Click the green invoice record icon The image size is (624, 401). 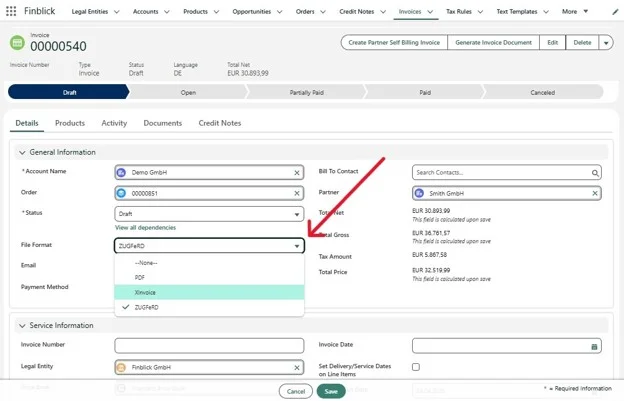tap(17, 43)
